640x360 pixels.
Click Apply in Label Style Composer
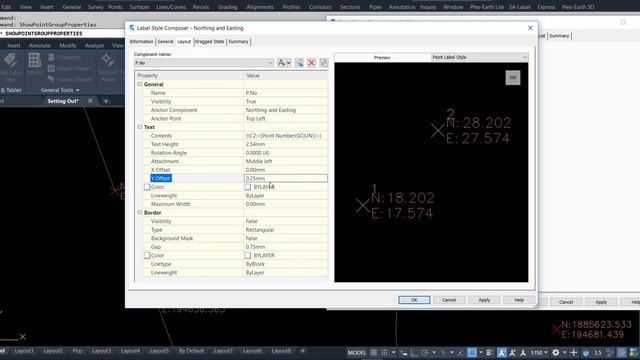click(484, 300)
